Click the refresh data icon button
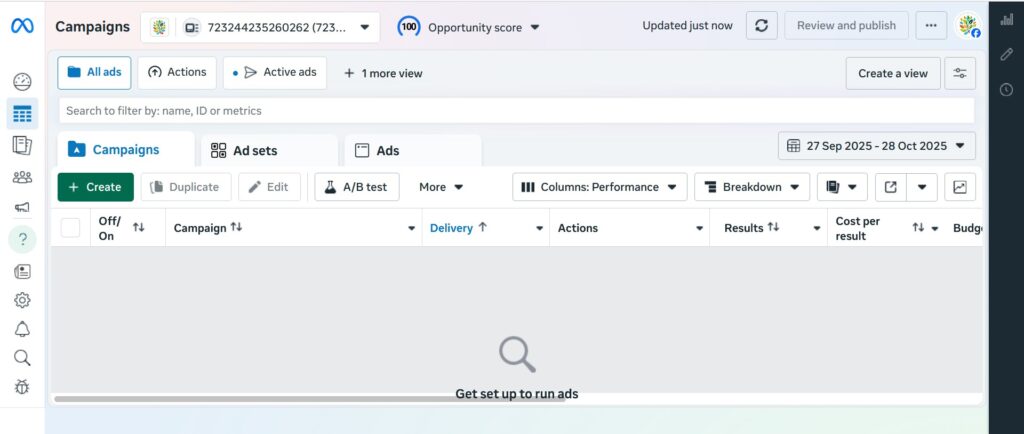The width and height of the screenshot is (1024, 434). point(761,26)
